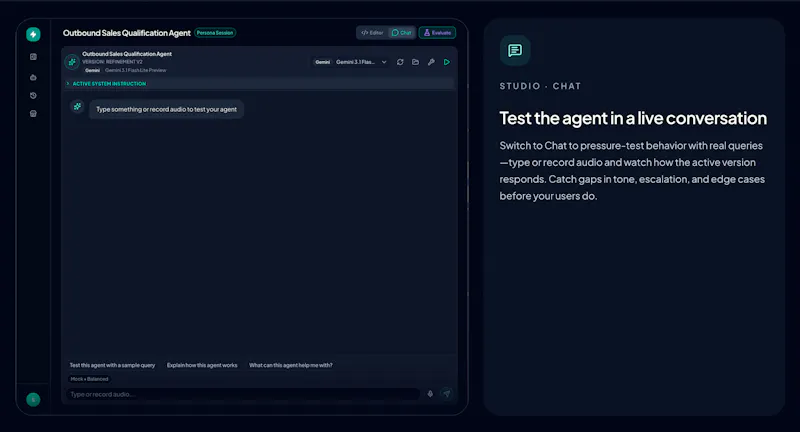This screenshot has width=800, height=432.
Task: Click the green user avatar in sidebar
Action: pos(33,399)
